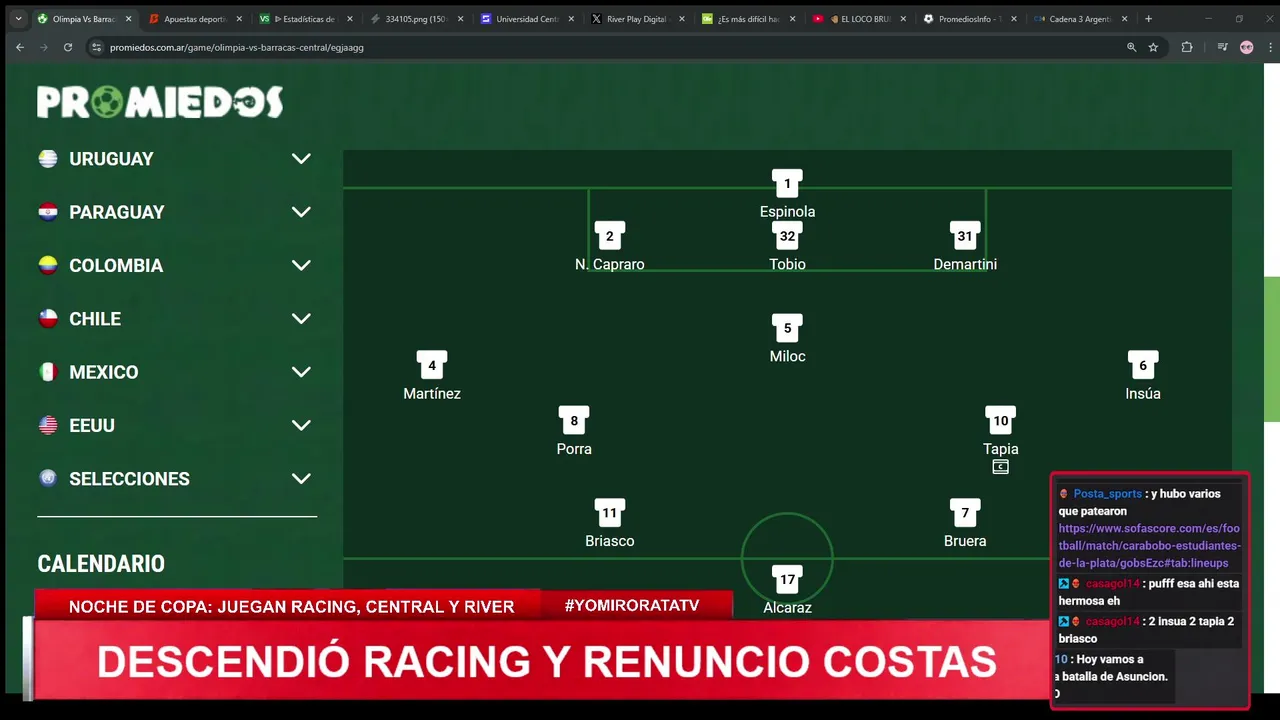The image size is (1280, 720).
Task: Expand the Colombia leagues section
Action: click(301, 265)
